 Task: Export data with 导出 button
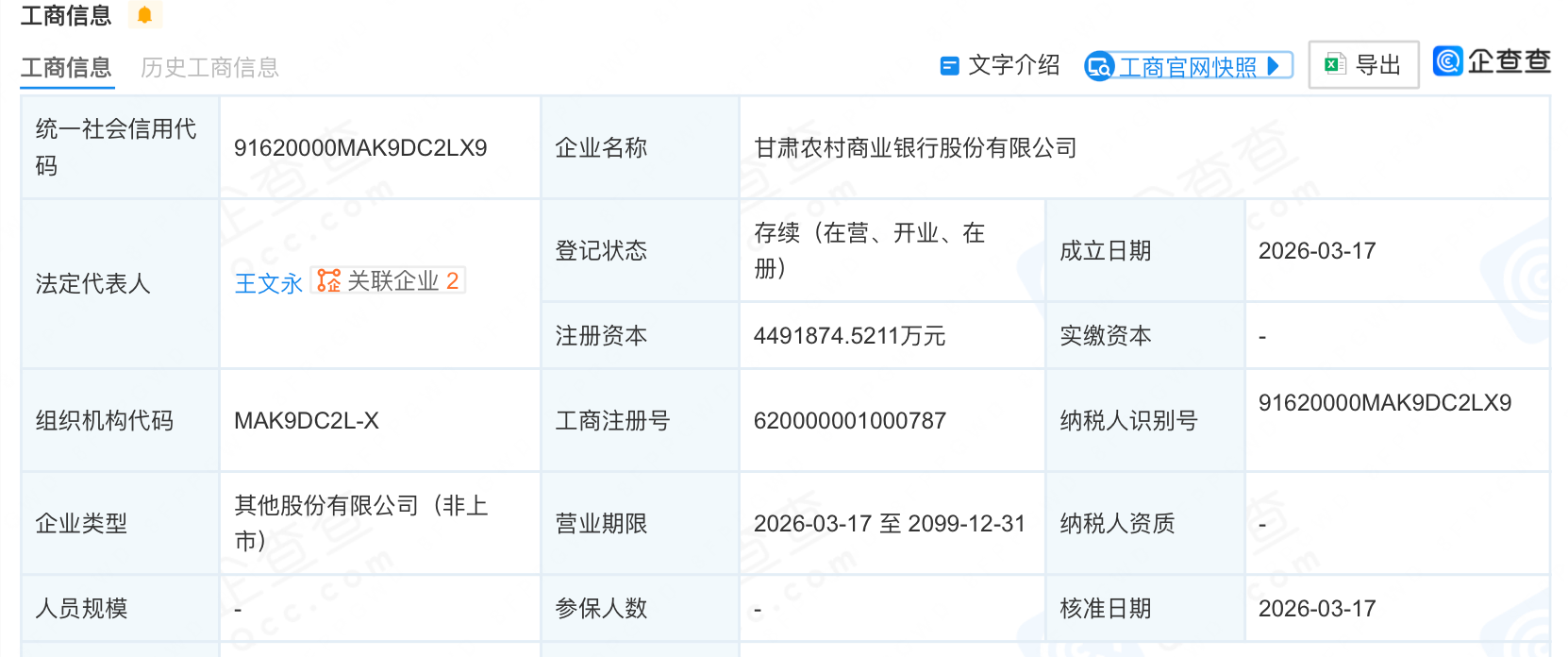(x=1363, y=64)
